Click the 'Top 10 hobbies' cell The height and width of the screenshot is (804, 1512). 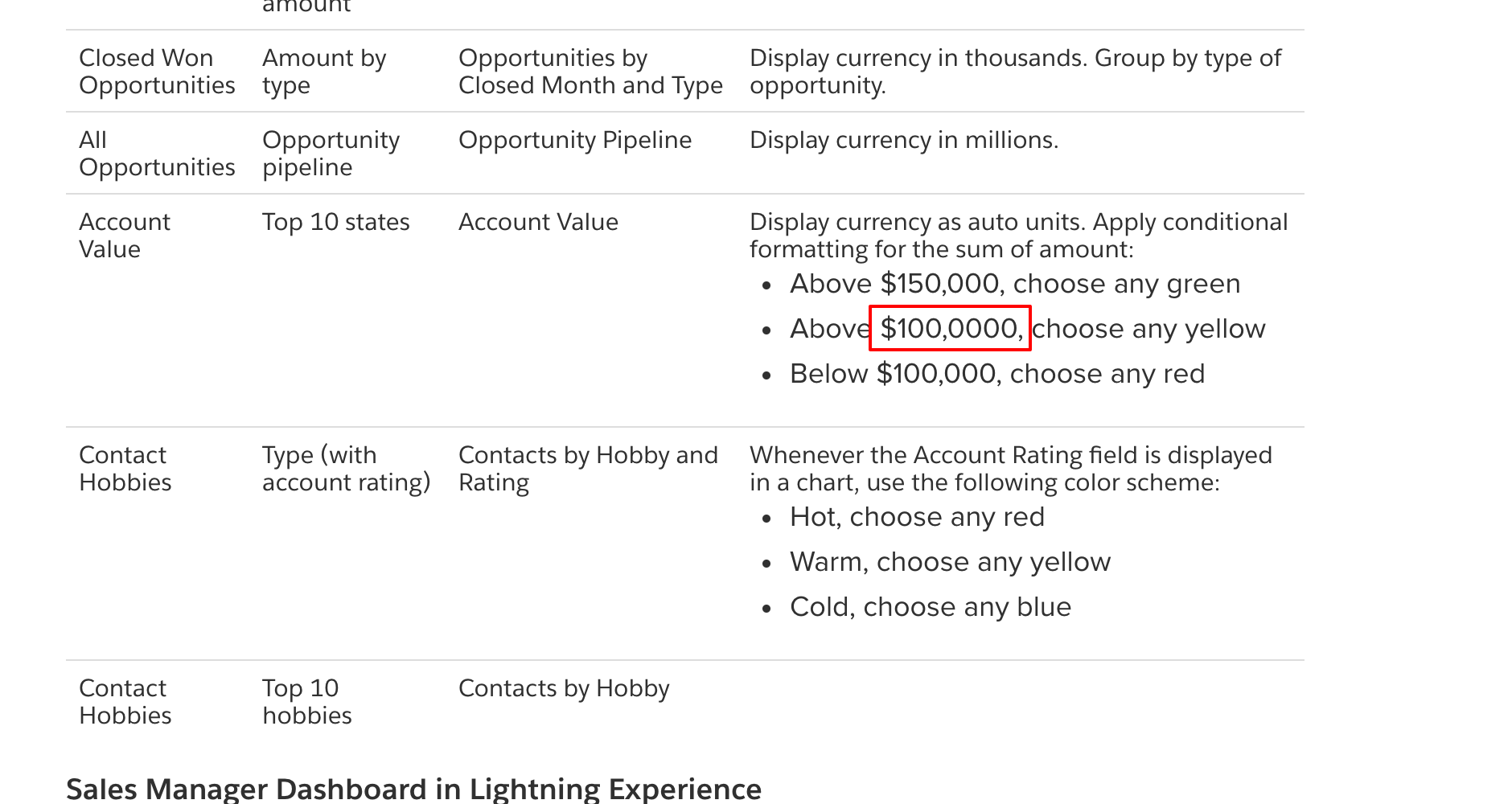tap(306, 702)
